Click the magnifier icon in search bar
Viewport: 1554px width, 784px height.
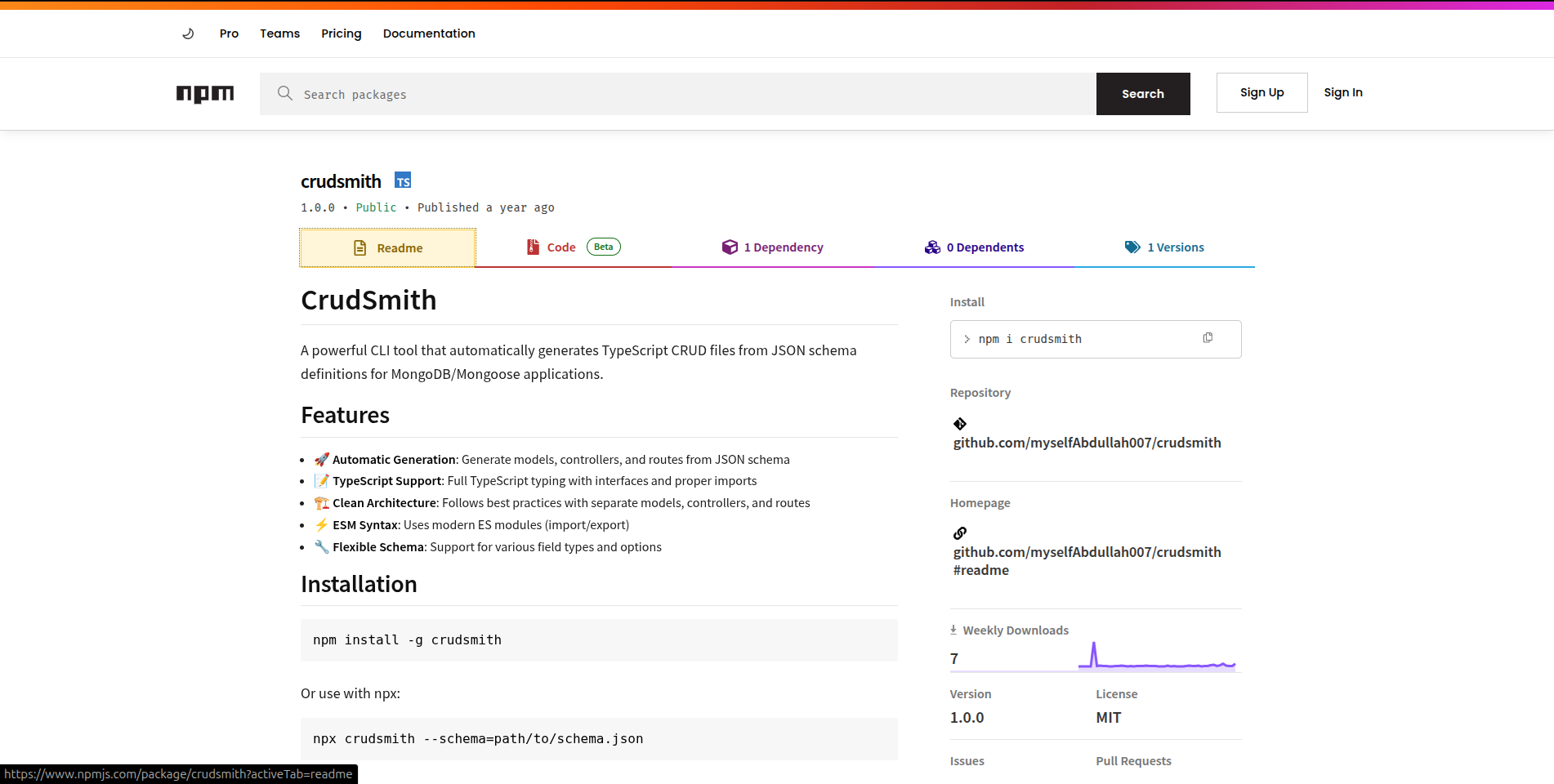click(284, 93)
